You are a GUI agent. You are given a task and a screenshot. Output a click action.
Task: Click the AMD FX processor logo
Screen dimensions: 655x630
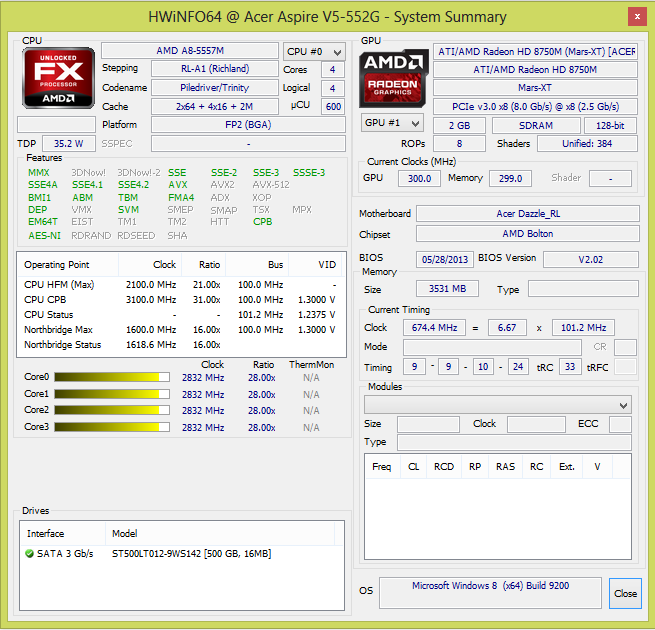point(58,78)
